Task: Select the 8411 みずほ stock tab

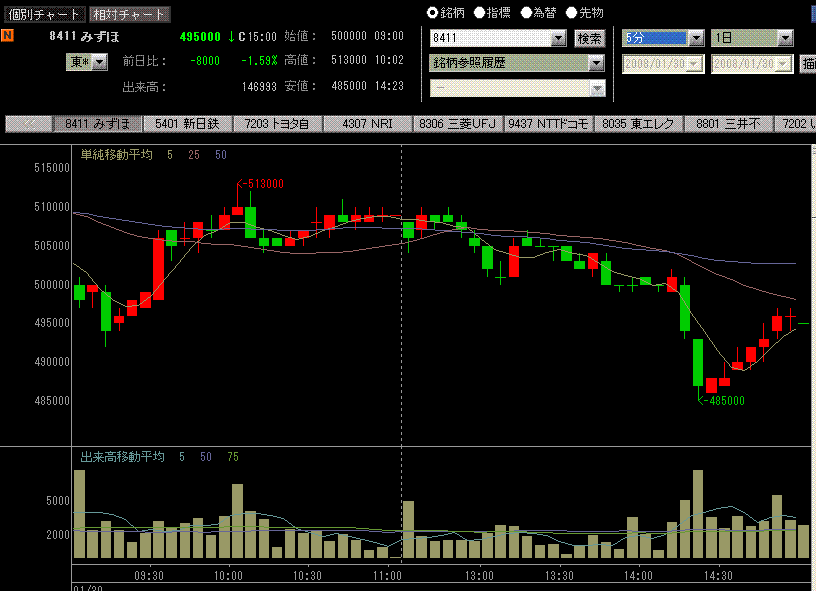Action: 97,124
